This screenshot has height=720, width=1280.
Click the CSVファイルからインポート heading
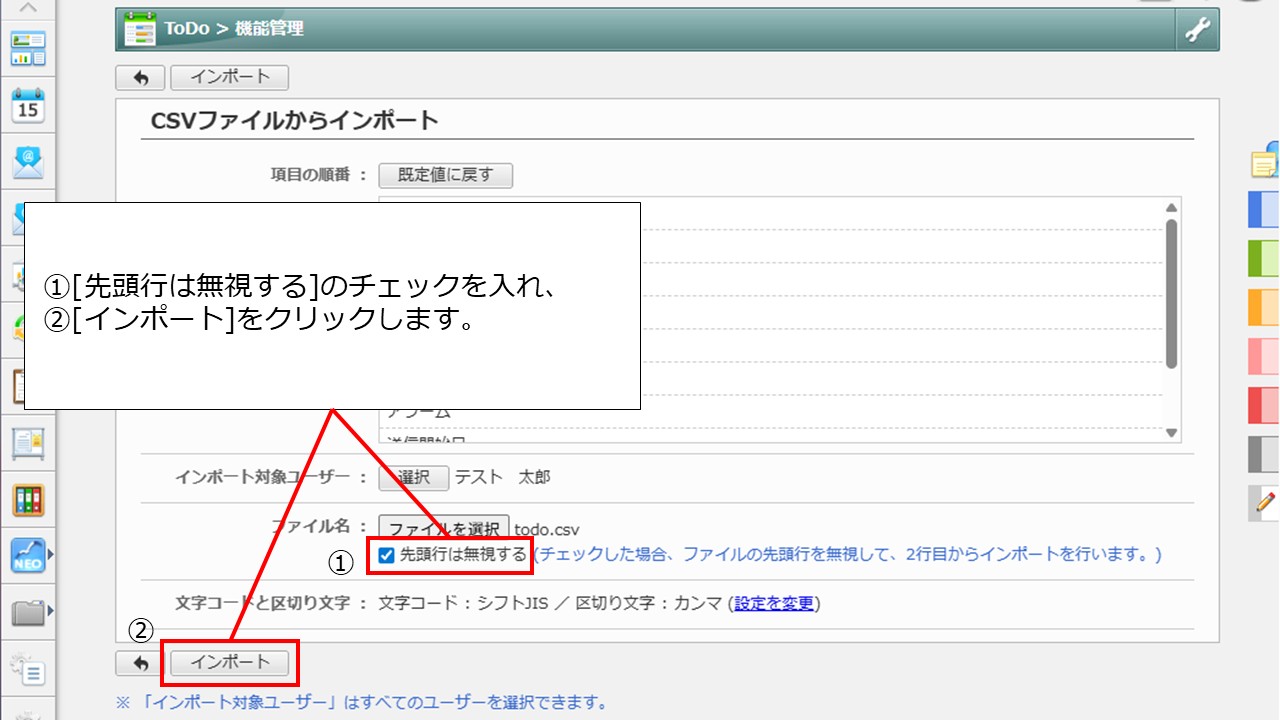coord(295,121)
